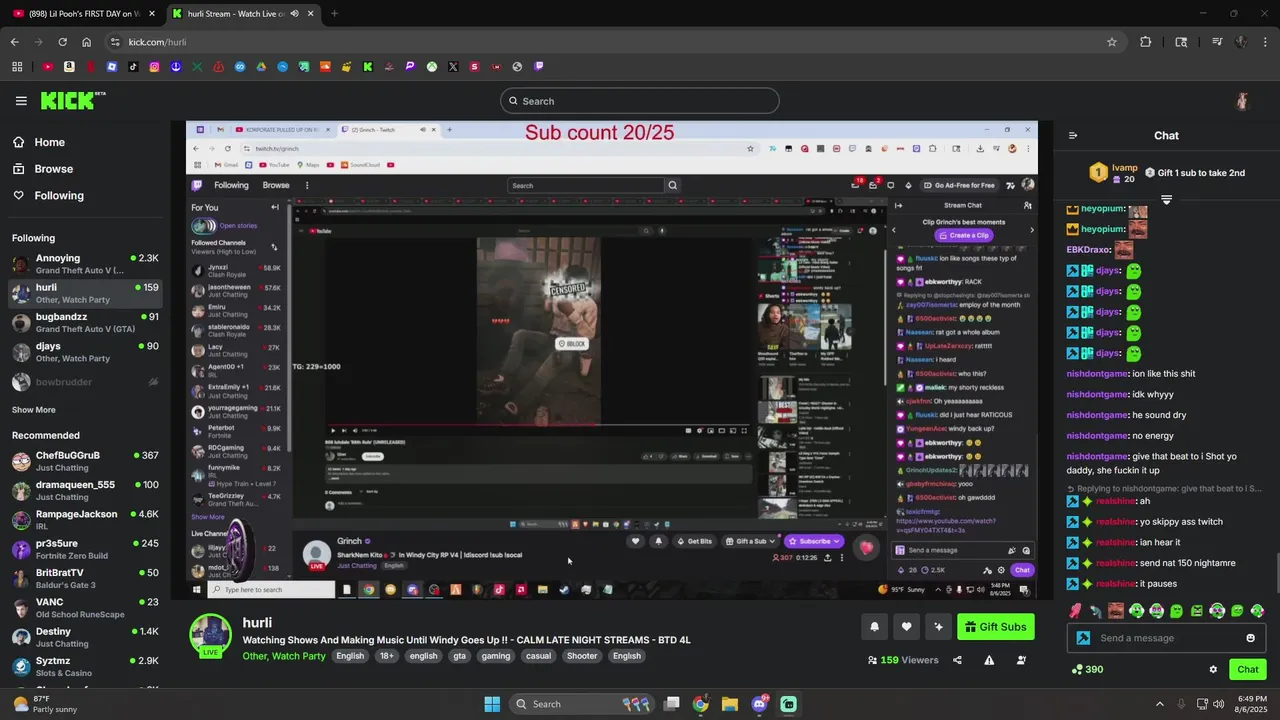The height and width of the screenshot is (720, 1280).
Task: Reload the page
Action: (62, 42)
